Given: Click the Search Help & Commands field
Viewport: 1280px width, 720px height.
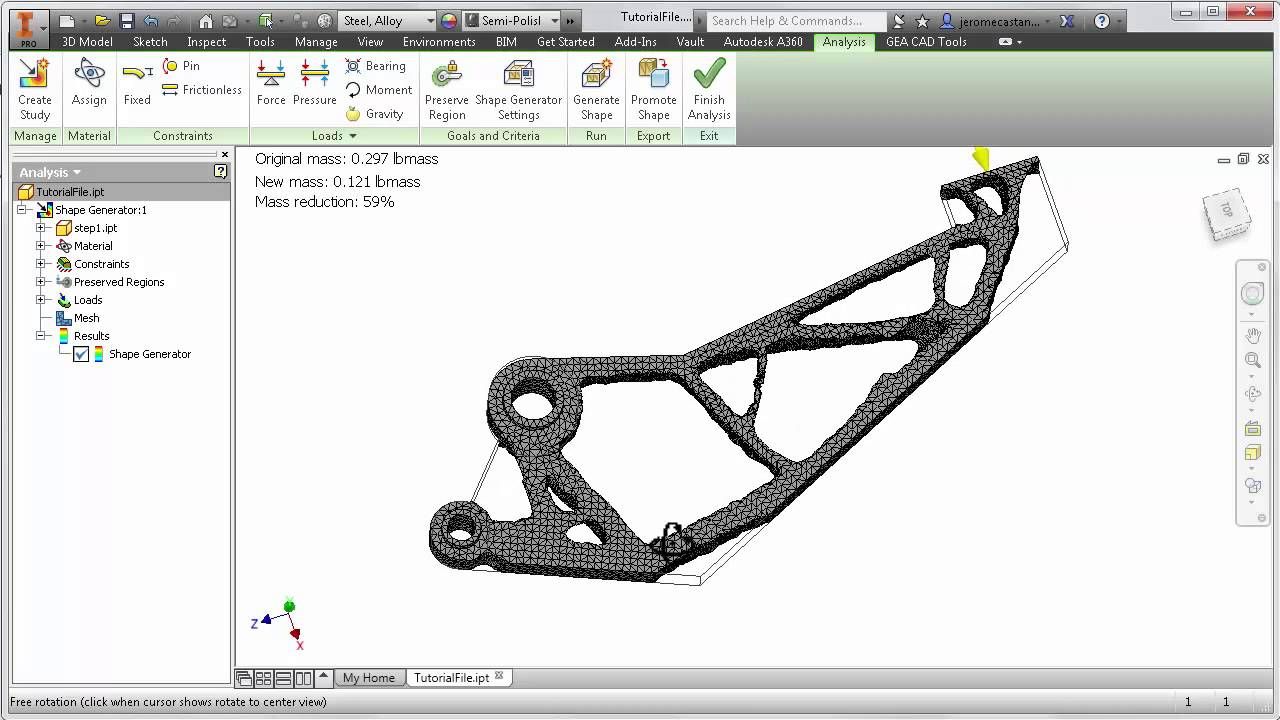Looking at the screenshot, I should pos(795,20).
